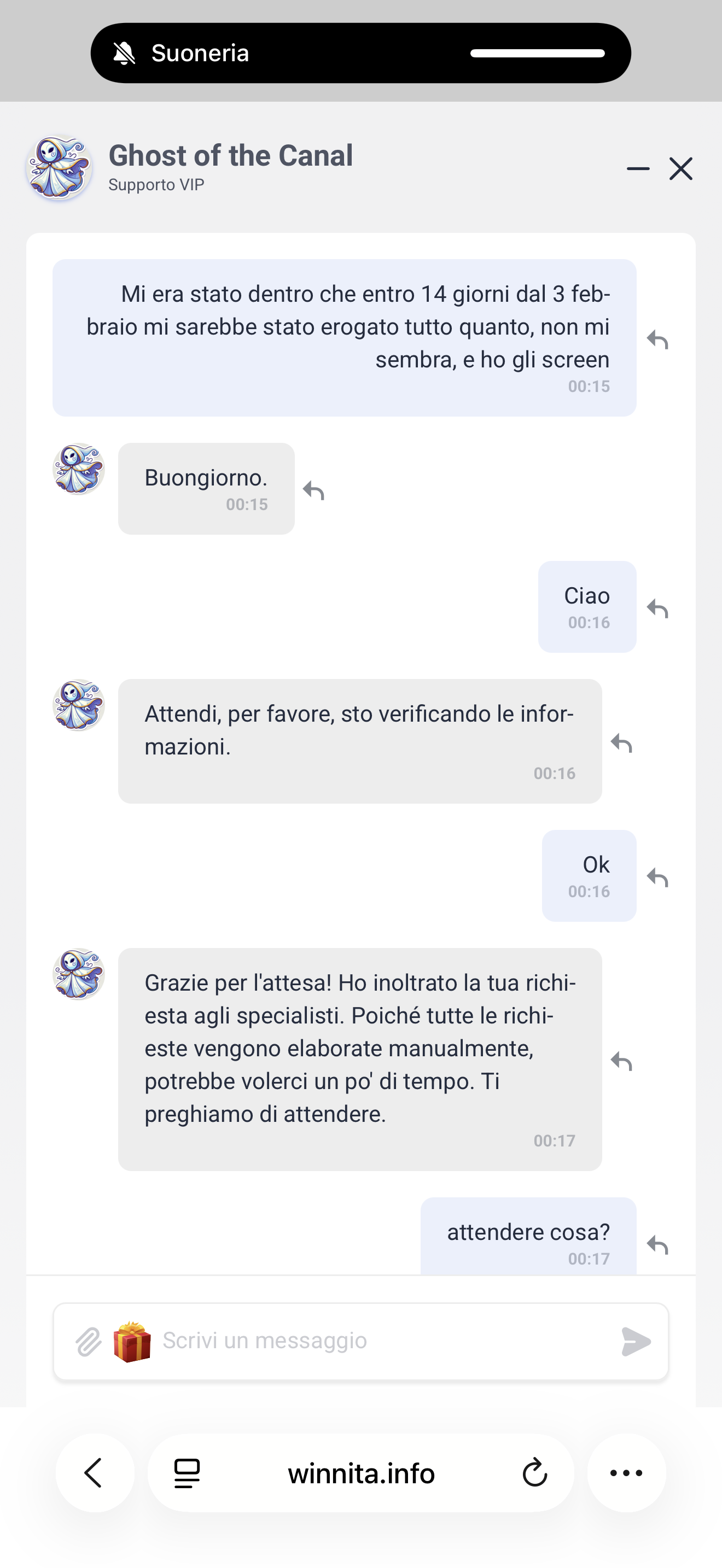
Task: Go back with browser back arrow
Action: (95, 1473)
